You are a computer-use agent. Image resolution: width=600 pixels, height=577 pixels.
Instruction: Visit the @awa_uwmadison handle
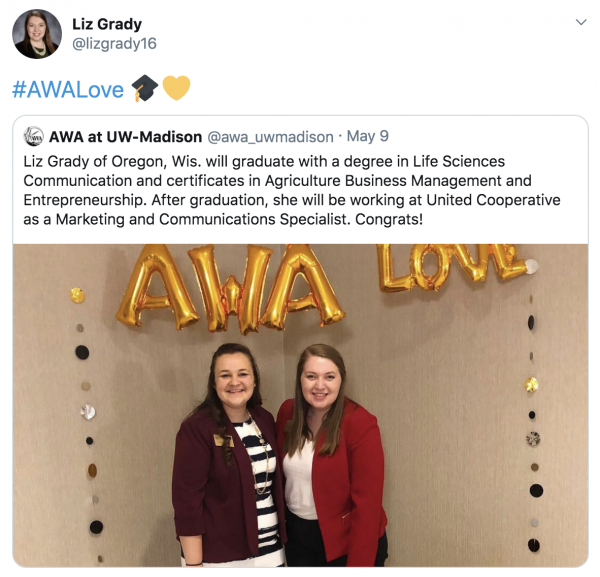click(x=270, y=137)
